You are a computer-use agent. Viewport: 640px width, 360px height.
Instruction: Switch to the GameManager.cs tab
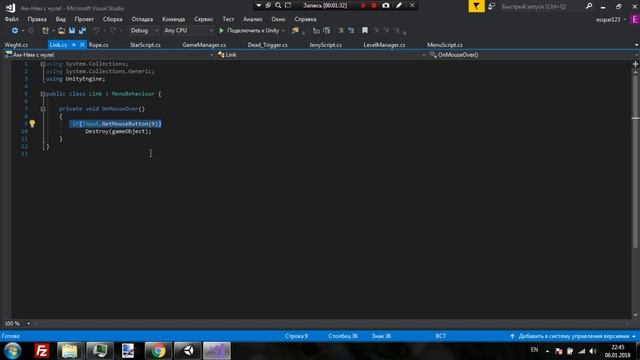click(x=204, y=45)
